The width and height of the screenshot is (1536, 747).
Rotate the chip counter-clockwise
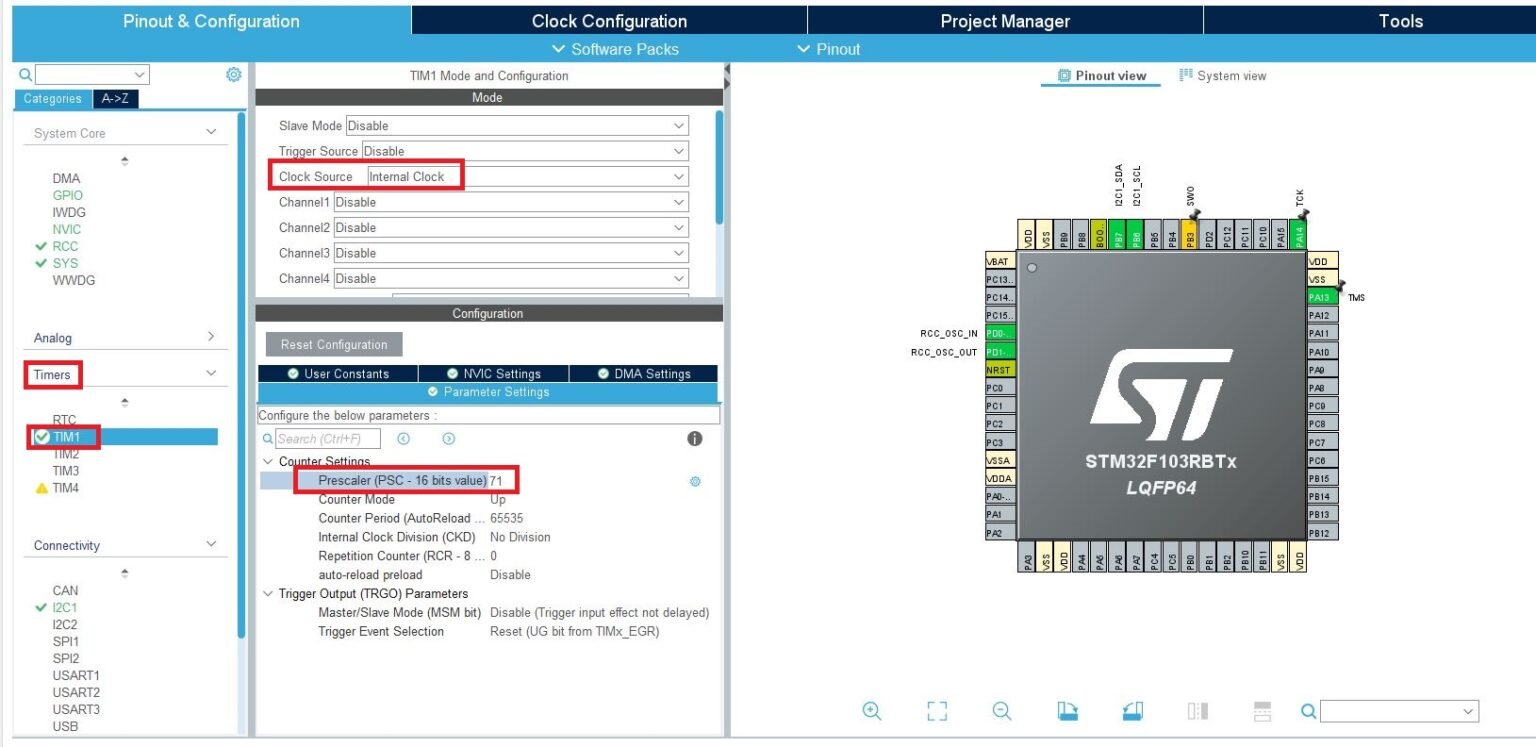[1131, 710]
